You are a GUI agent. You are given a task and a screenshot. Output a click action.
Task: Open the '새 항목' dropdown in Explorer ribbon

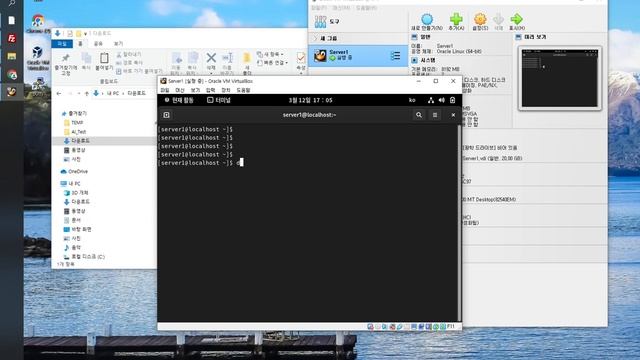tap(270, 54)
